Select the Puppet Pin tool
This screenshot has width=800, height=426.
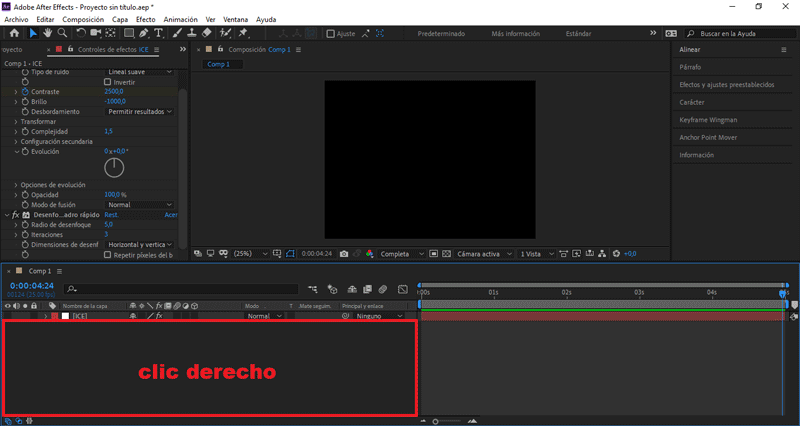pos(243,33)
